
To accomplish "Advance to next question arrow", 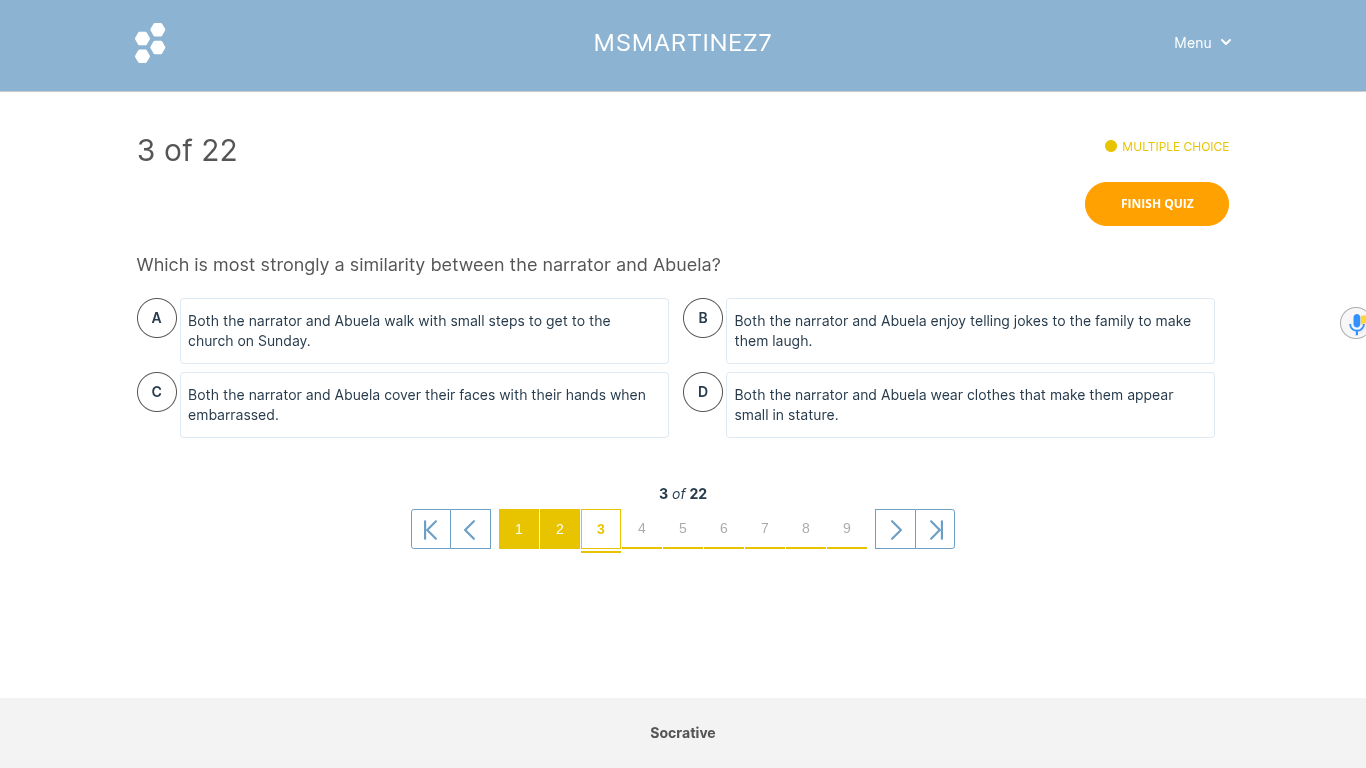I will (x=895, y=529).
